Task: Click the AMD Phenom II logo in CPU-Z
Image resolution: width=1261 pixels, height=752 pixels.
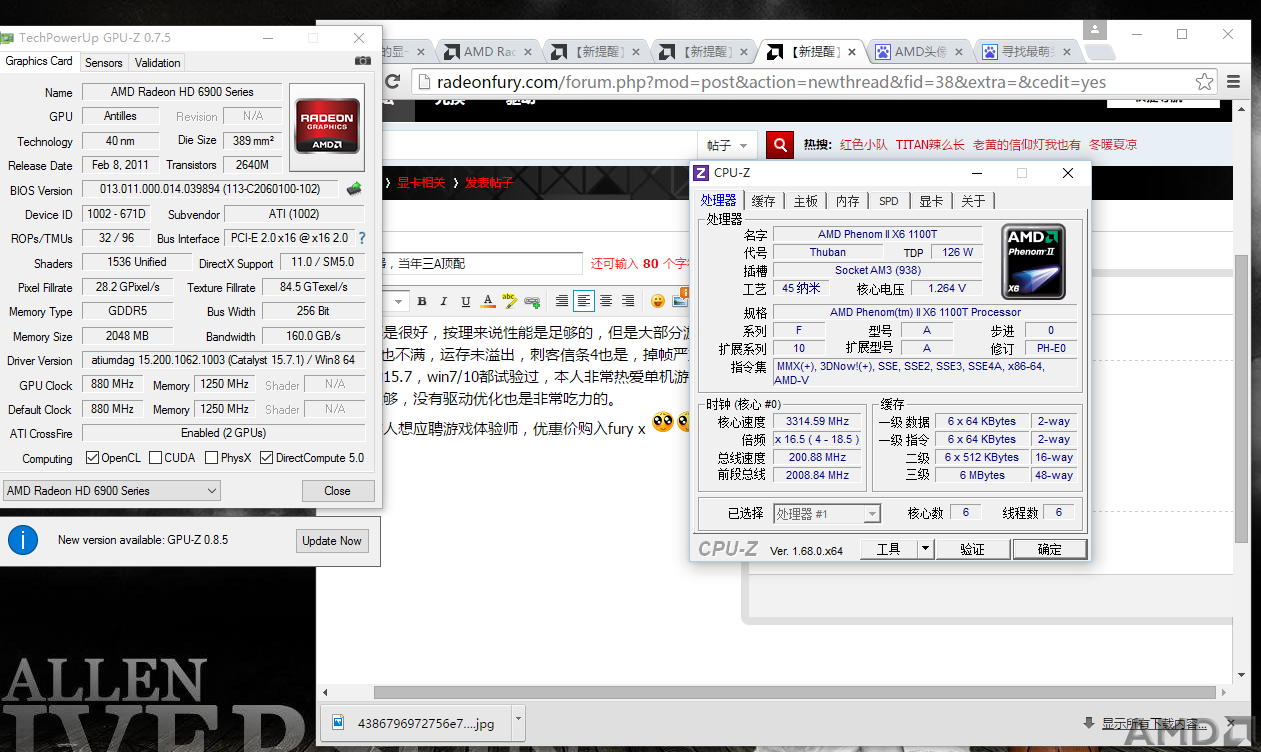Action: [x=1033, y=262]
